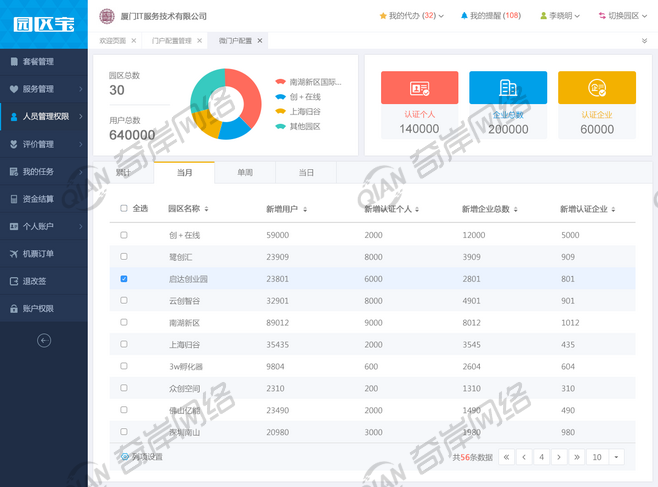Go to the next page in pagination
Viewport: 658px width, 487px height.
pos(559,457)
